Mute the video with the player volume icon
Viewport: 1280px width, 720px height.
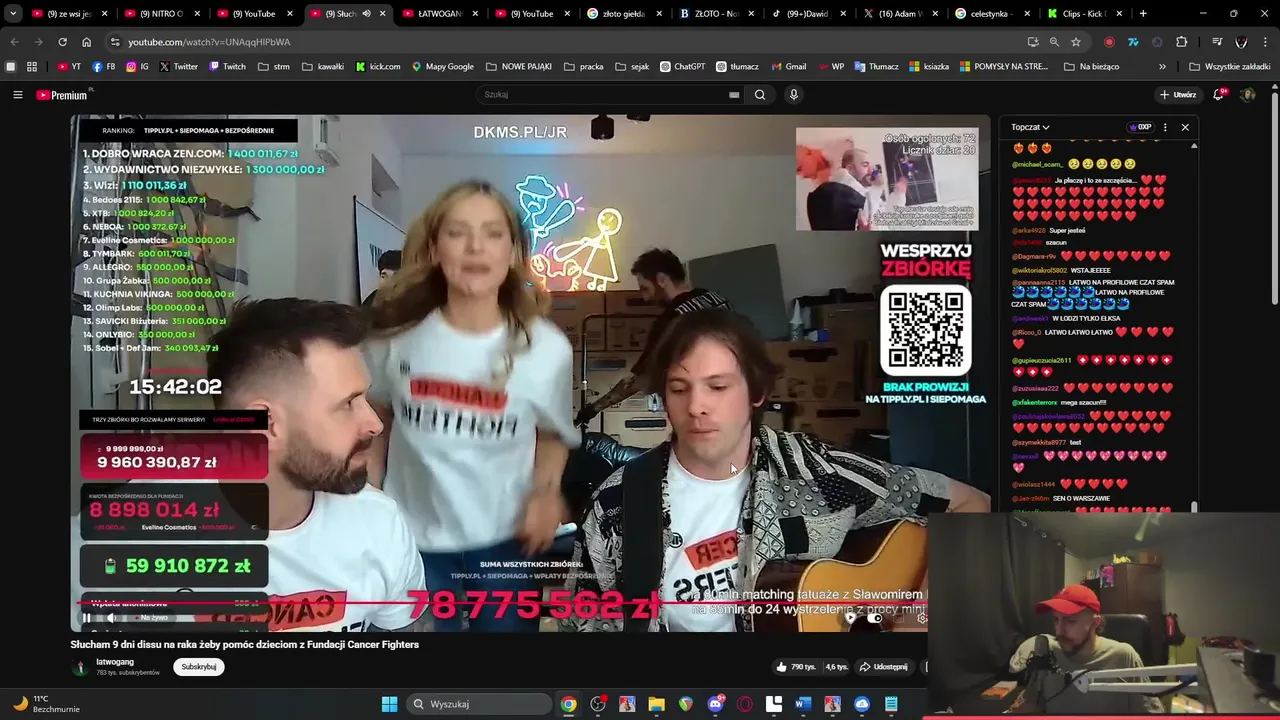111,618
